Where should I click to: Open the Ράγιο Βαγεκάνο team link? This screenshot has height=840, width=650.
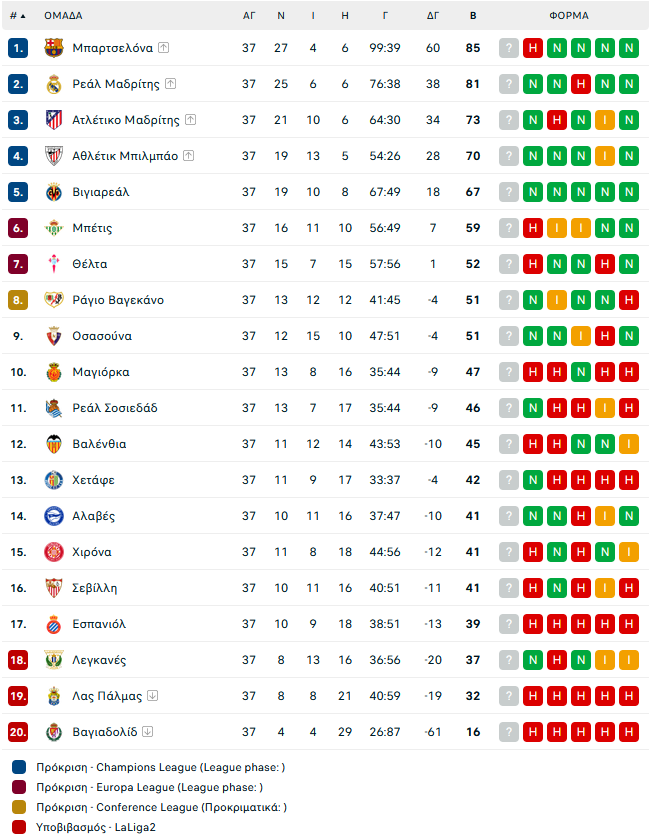coord(118,300)
